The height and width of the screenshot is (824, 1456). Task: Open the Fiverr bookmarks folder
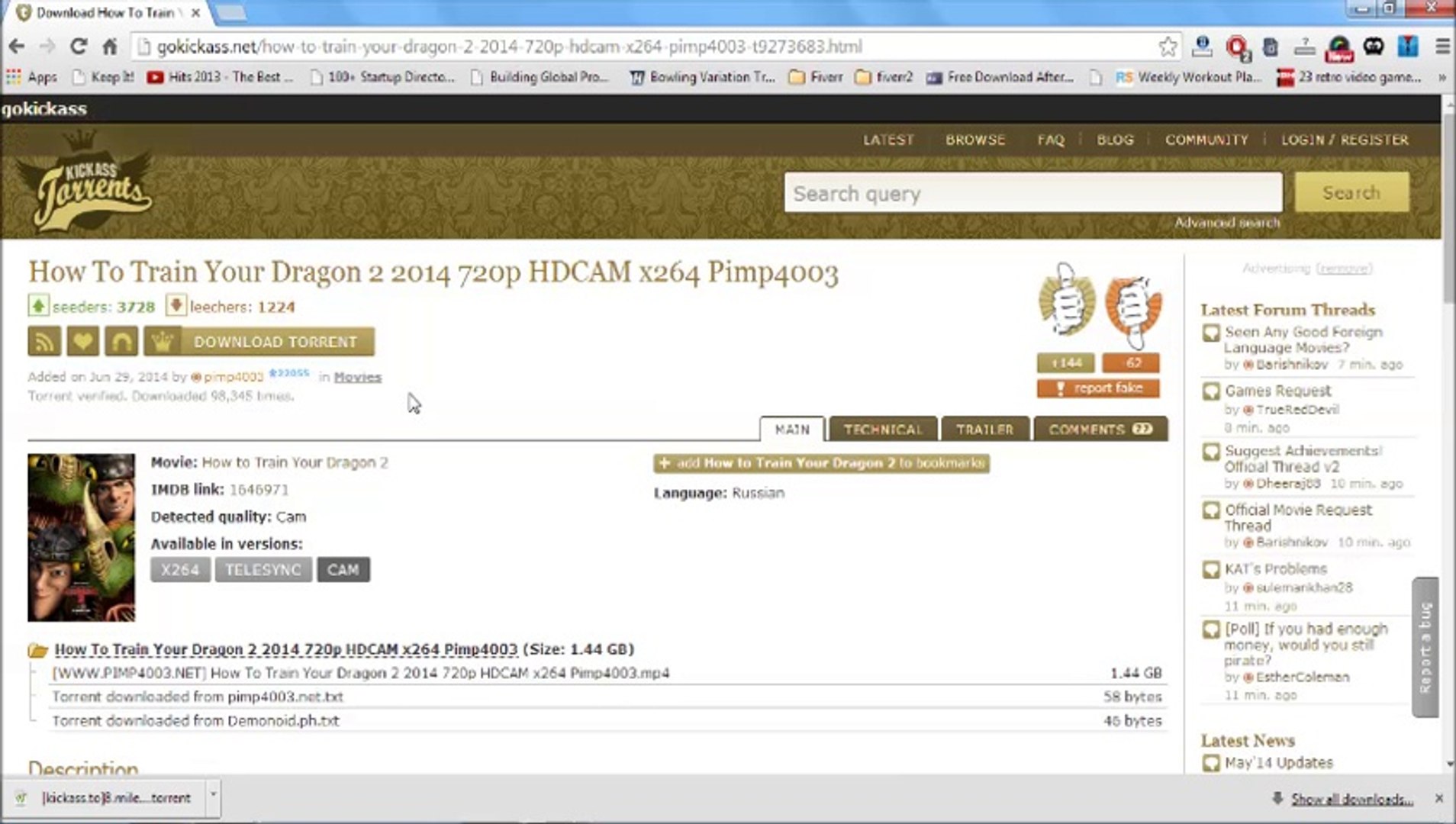816,77
